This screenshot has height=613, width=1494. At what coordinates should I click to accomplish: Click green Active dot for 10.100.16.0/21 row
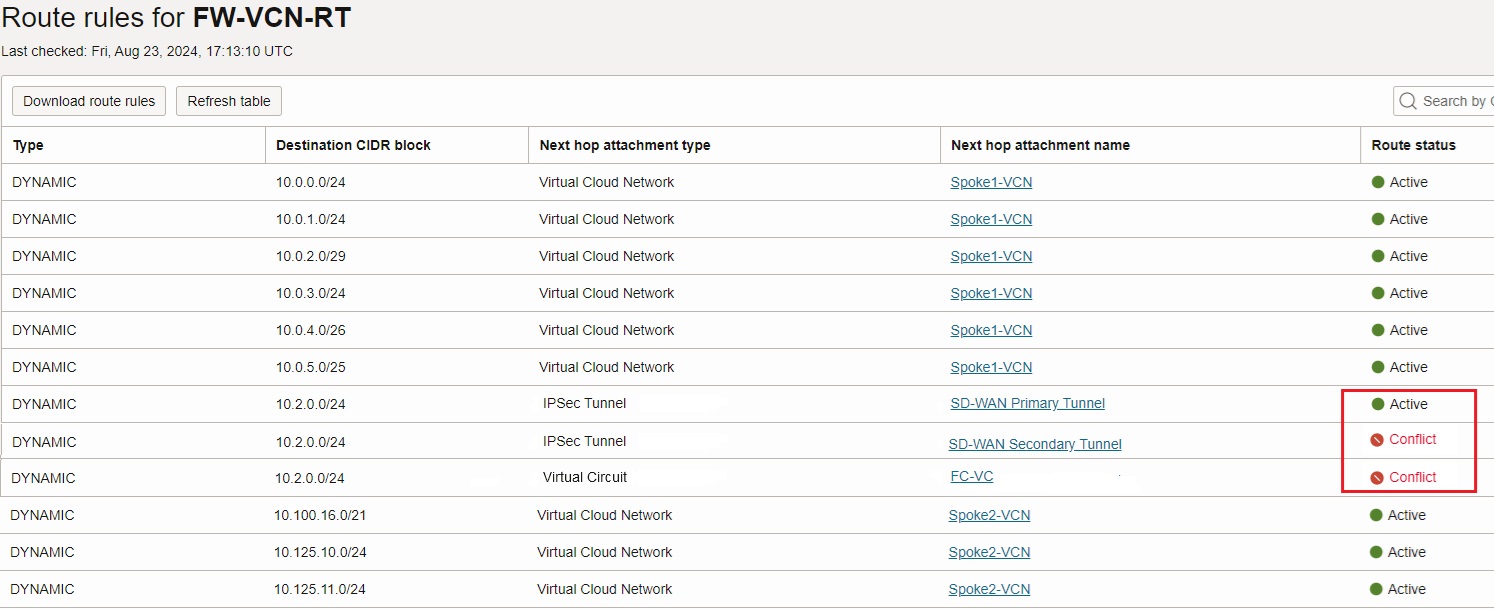tap(1376, 515)
